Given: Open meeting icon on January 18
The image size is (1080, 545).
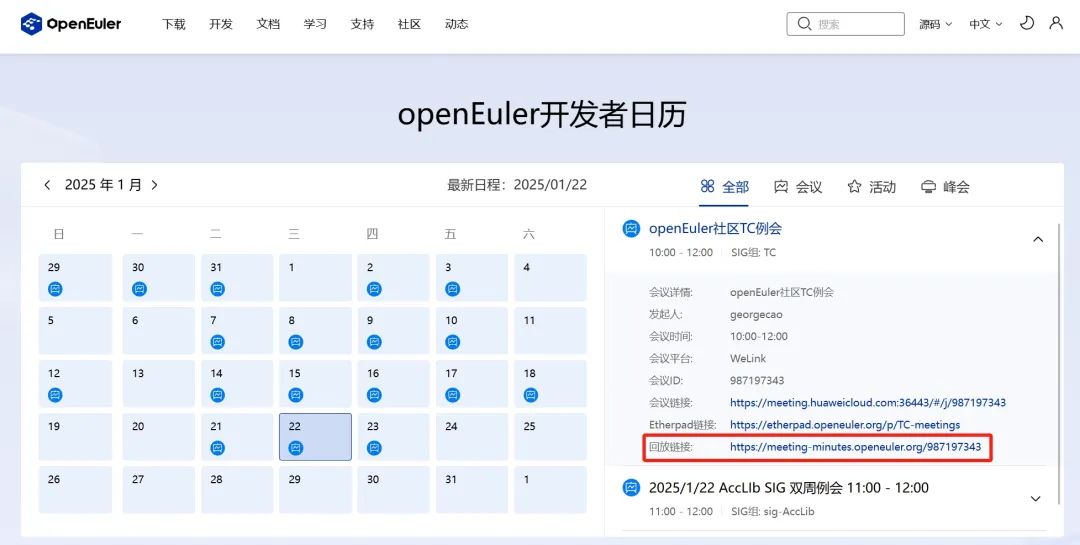Looking at the screenshot, I should point(530,395).
